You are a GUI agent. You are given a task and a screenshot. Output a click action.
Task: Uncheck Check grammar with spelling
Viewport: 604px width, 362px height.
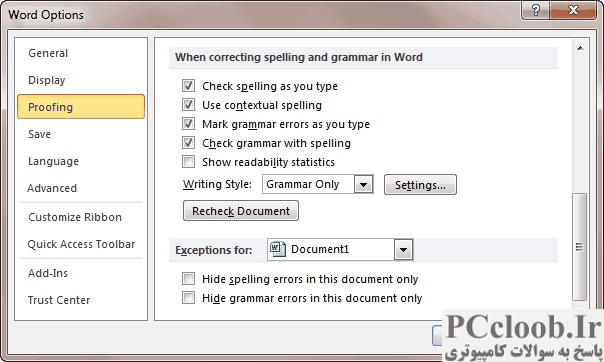coord(188,142)
